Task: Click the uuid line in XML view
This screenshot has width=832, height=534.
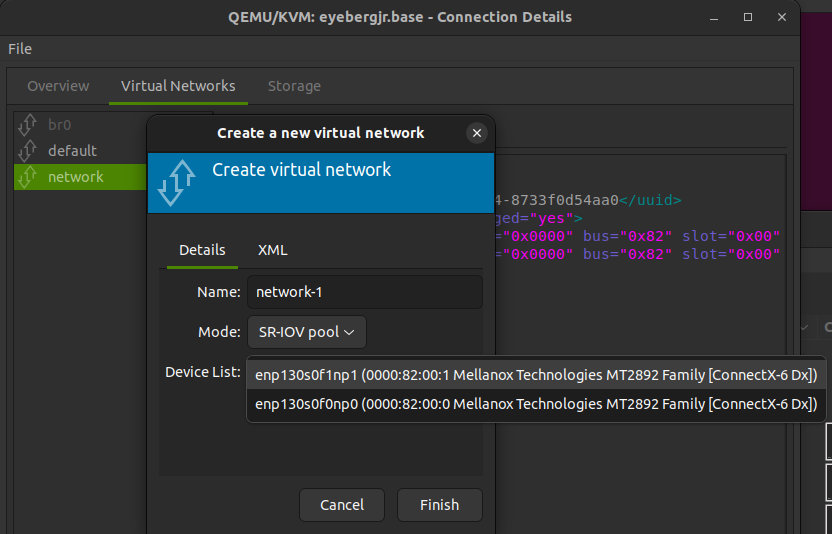Action: [x=588, y=200]
